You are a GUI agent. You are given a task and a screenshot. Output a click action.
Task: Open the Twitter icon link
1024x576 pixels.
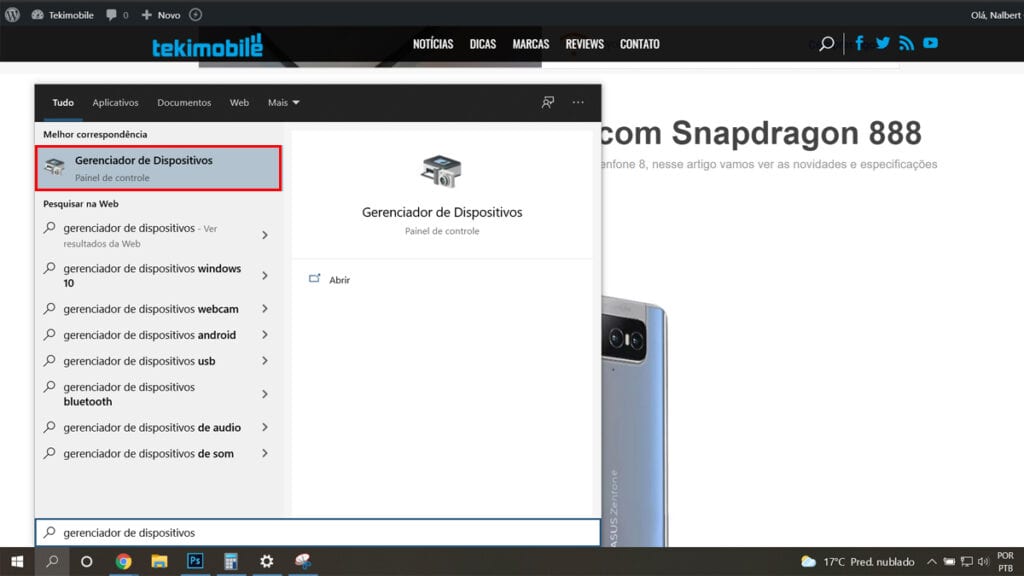[882, 43]
